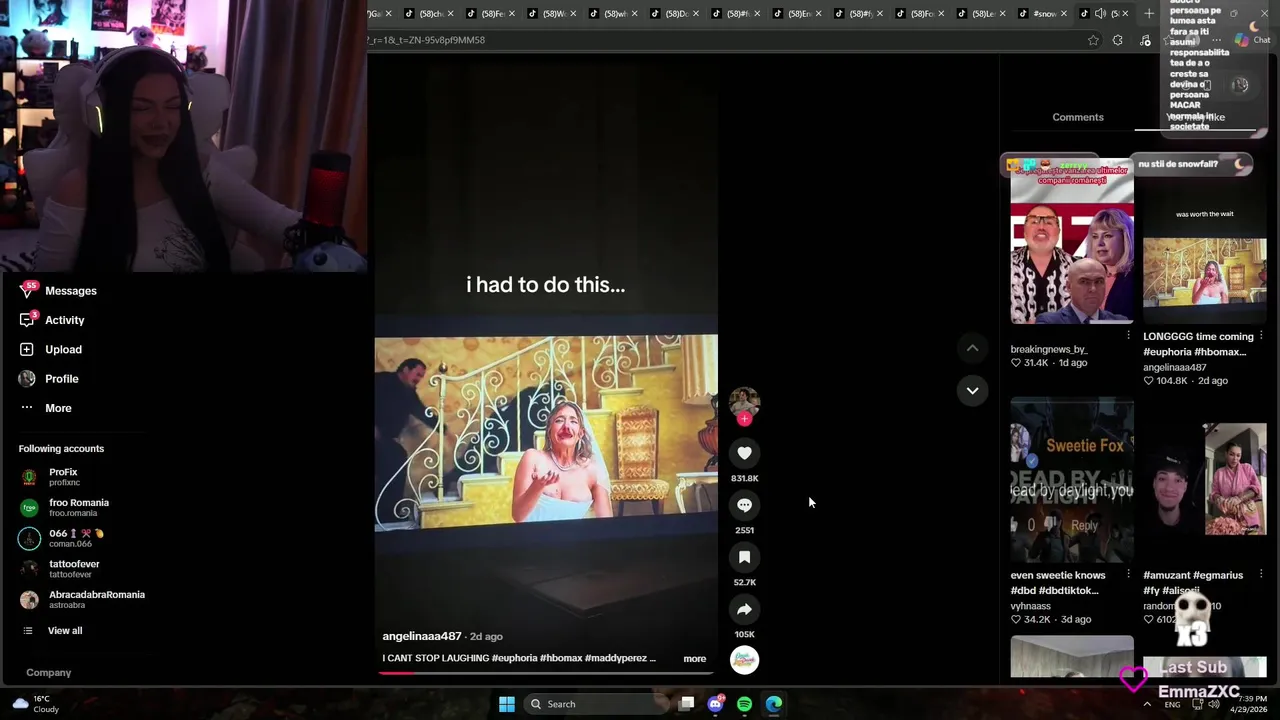Open the Copilot Chat button
This screenshot has width=1280, height=720.
click(x=1253, y=40)
